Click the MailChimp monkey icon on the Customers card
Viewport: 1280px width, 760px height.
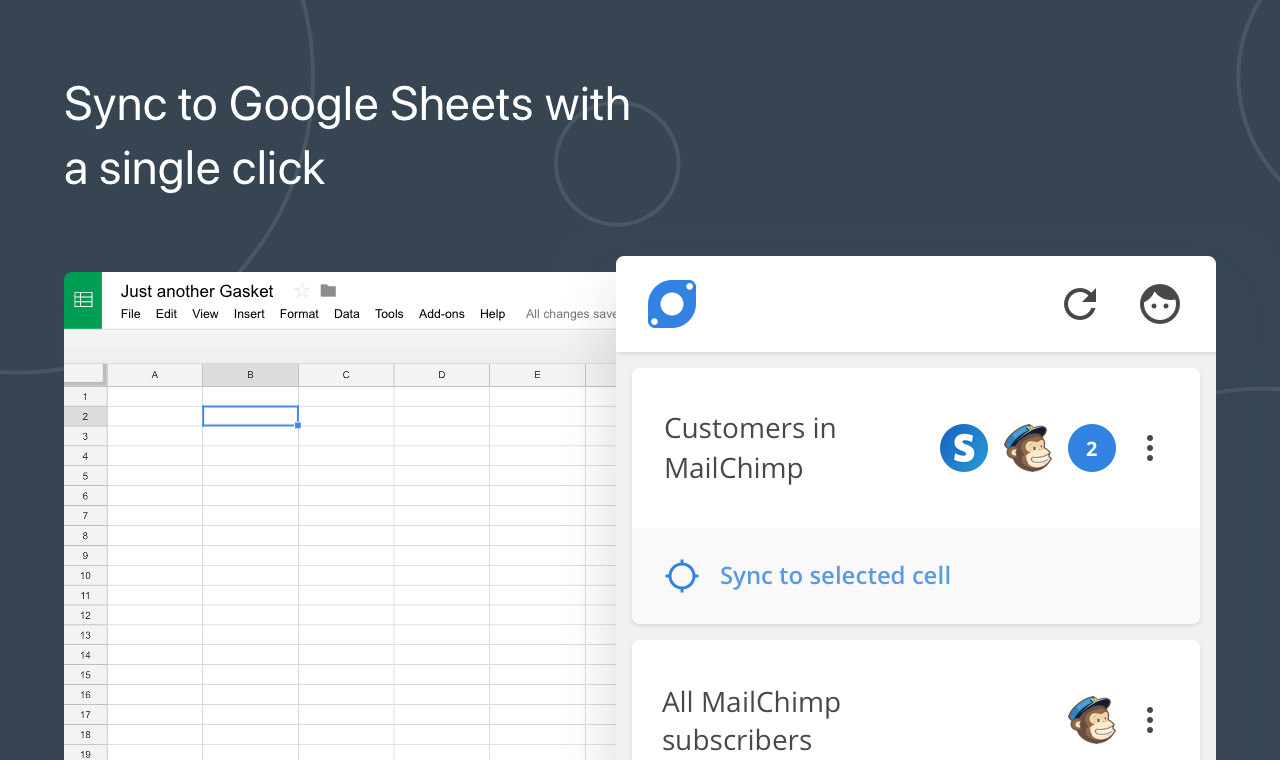click(1028, 448)
